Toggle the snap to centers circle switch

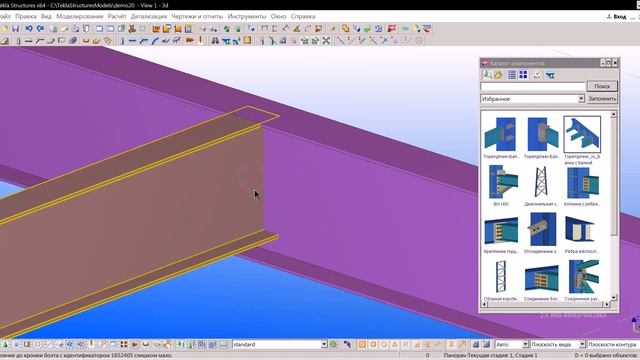pyautogui.click(x=384, y=344)
